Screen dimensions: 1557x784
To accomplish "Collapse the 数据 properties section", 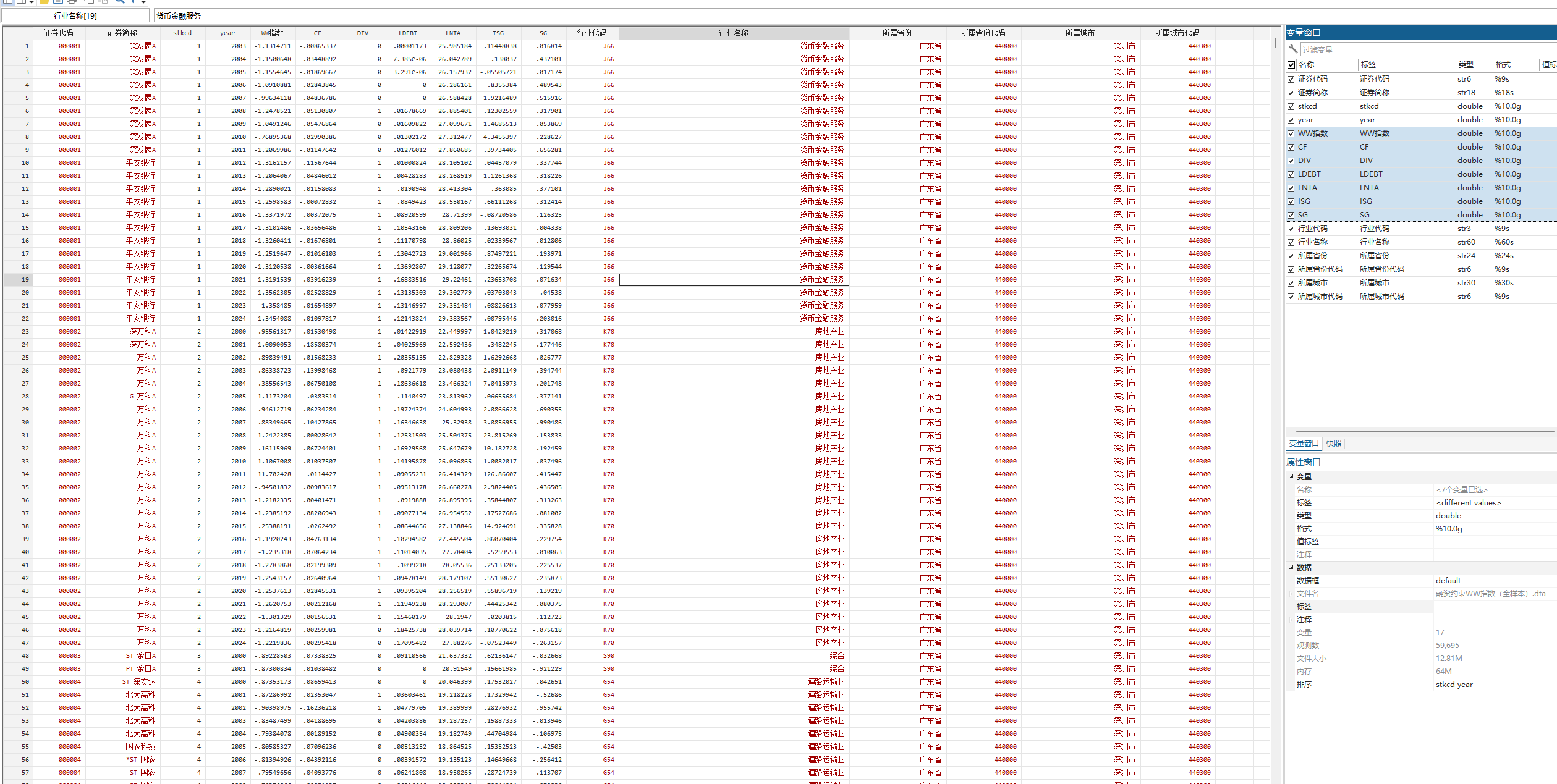I will [1291, 567].
